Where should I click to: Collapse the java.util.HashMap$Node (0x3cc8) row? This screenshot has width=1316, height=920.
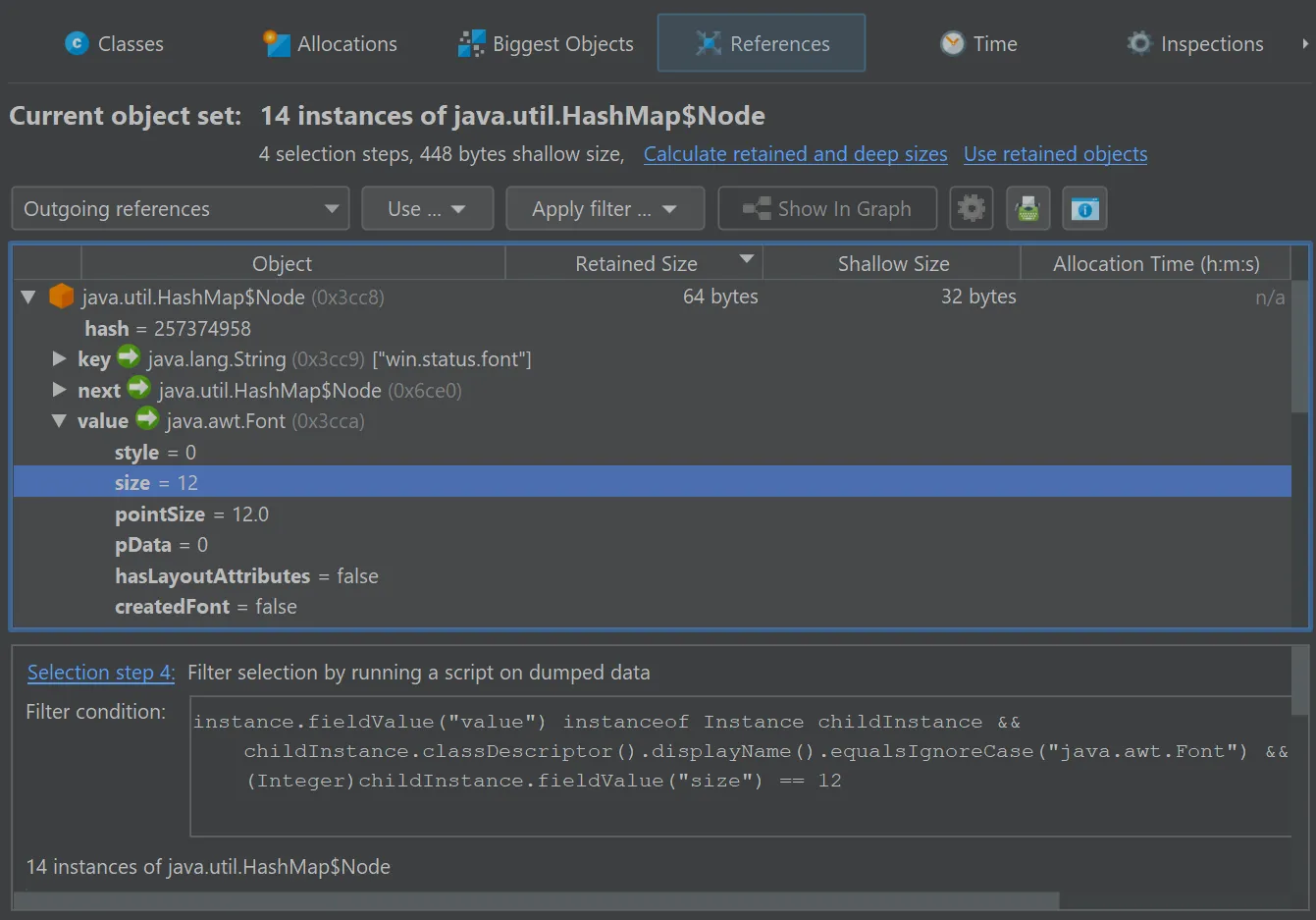point(28,297)
